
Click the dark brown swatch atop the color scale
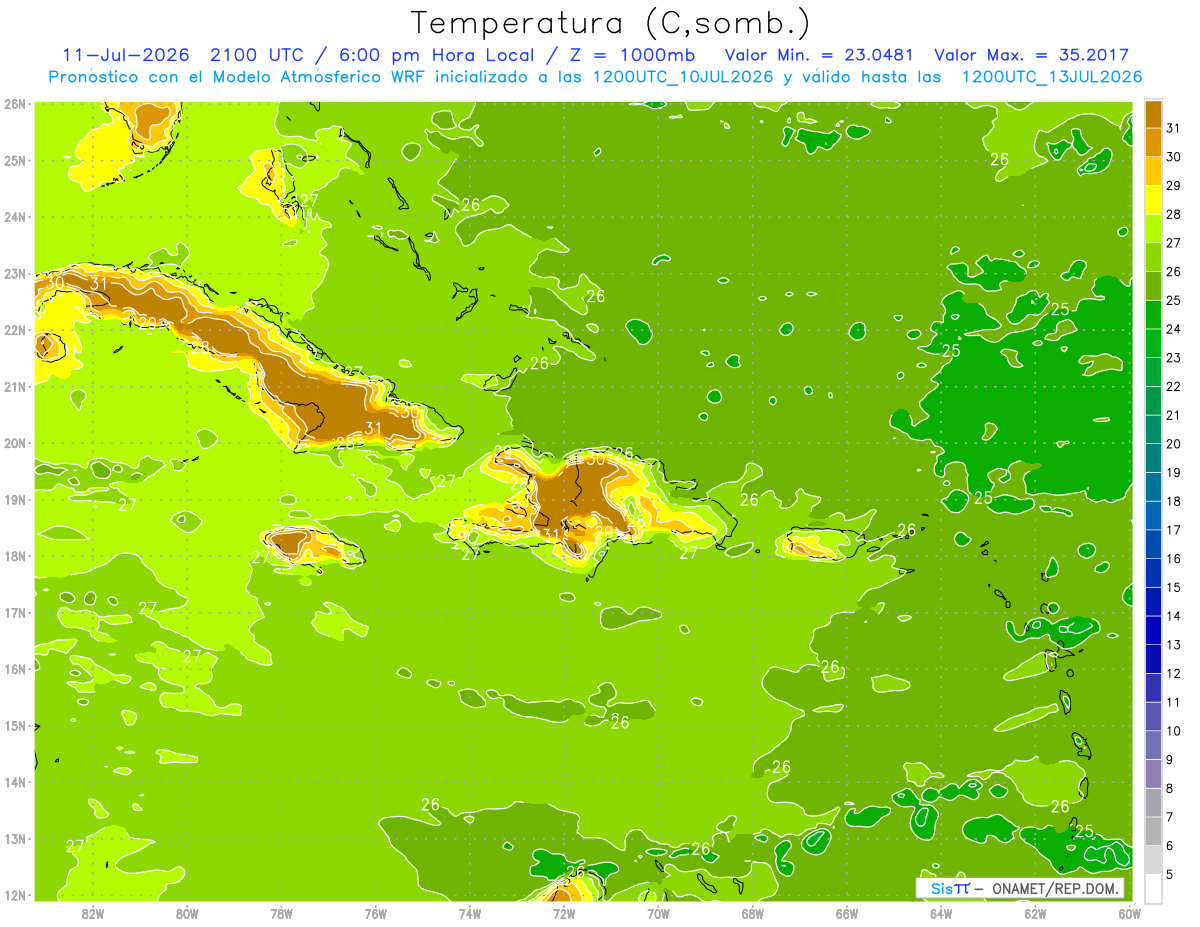(1153, 113)
